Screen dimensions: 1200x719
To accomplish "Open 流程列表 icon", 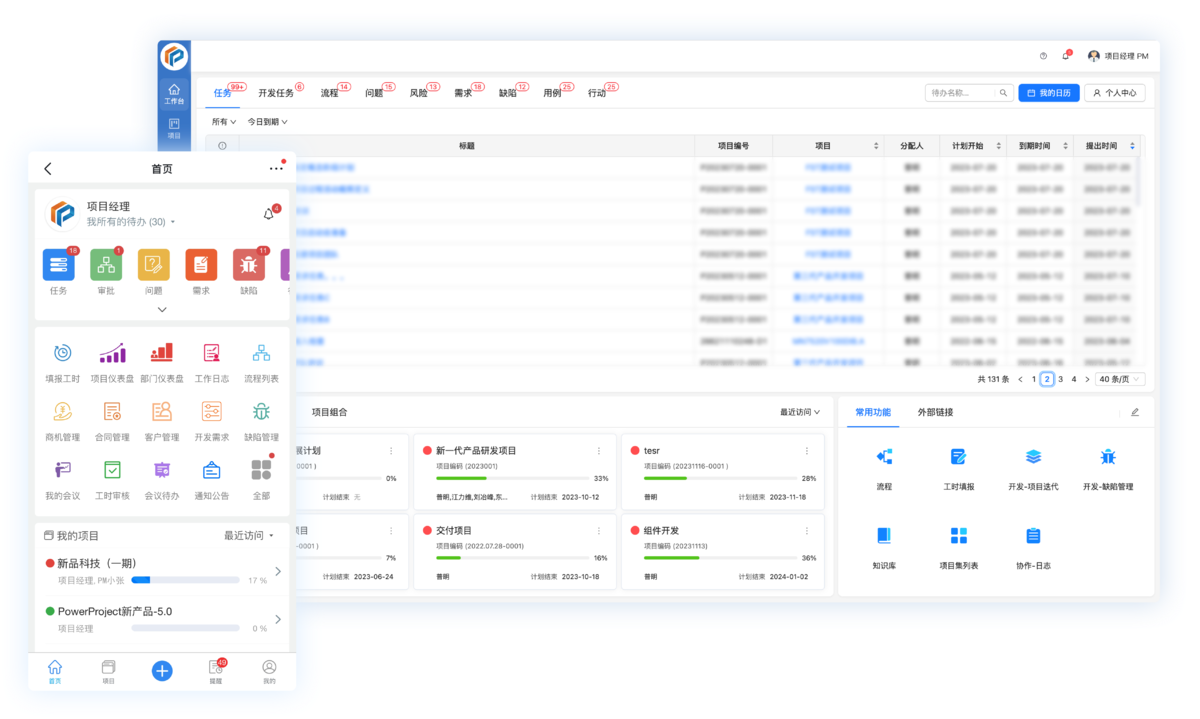I will tap(261, 353).
